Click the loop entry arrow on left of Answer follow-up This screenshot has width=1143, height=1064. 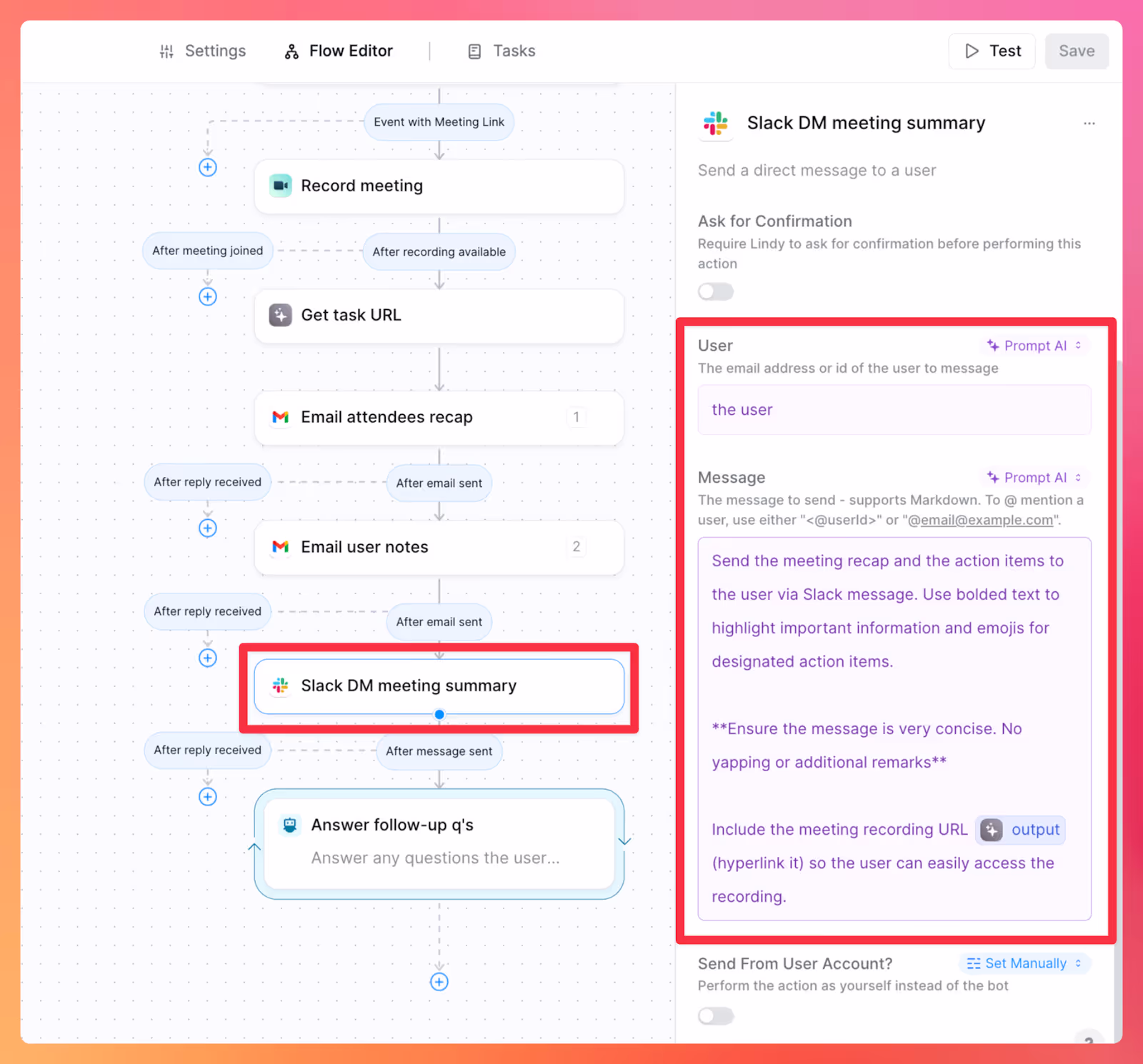click(x=254, y=848)
